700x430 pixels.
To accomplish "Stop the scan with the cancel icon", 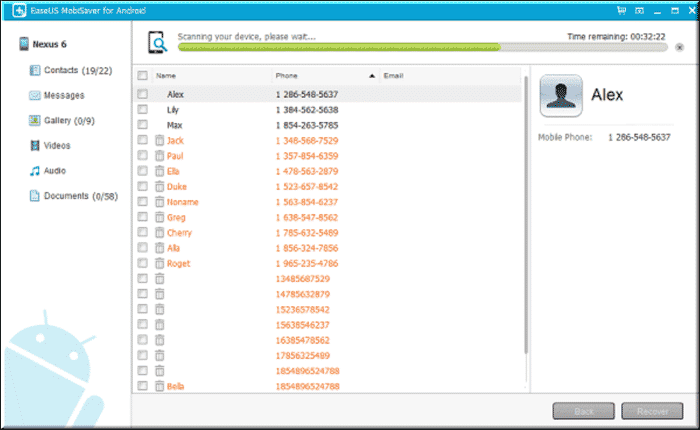I will coord(679,47).
